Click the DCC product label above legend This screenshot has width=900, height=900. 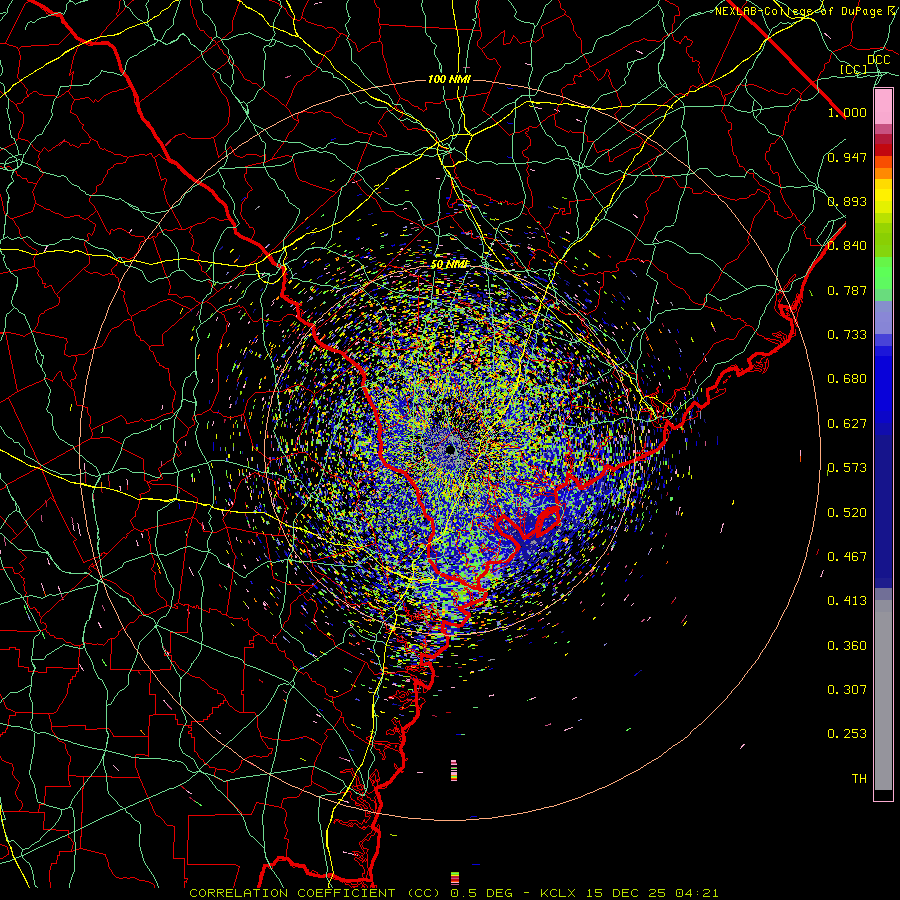[x=878, y=60]
